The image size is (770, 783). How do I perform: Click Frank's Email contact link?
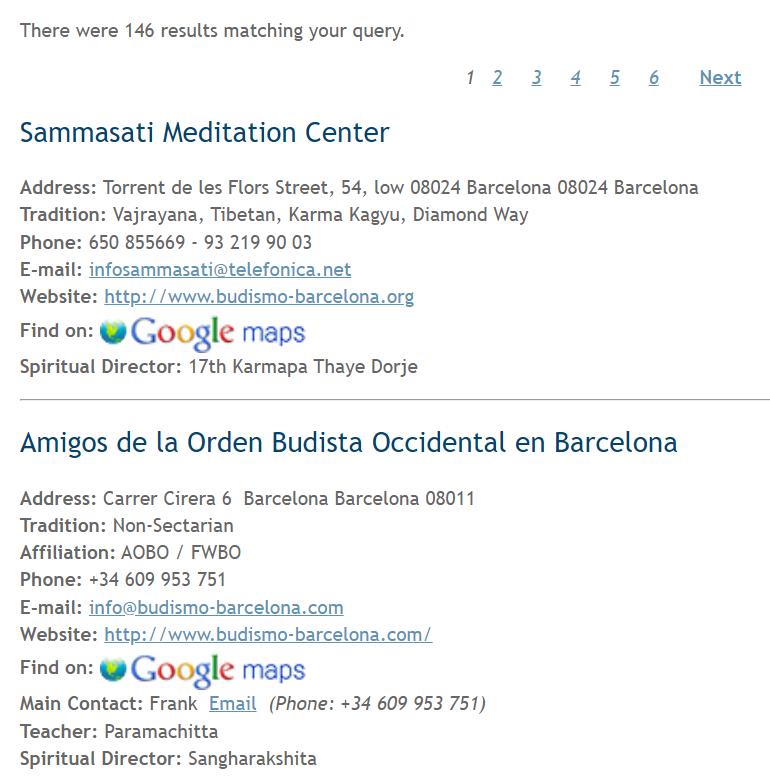coord(232,704)
